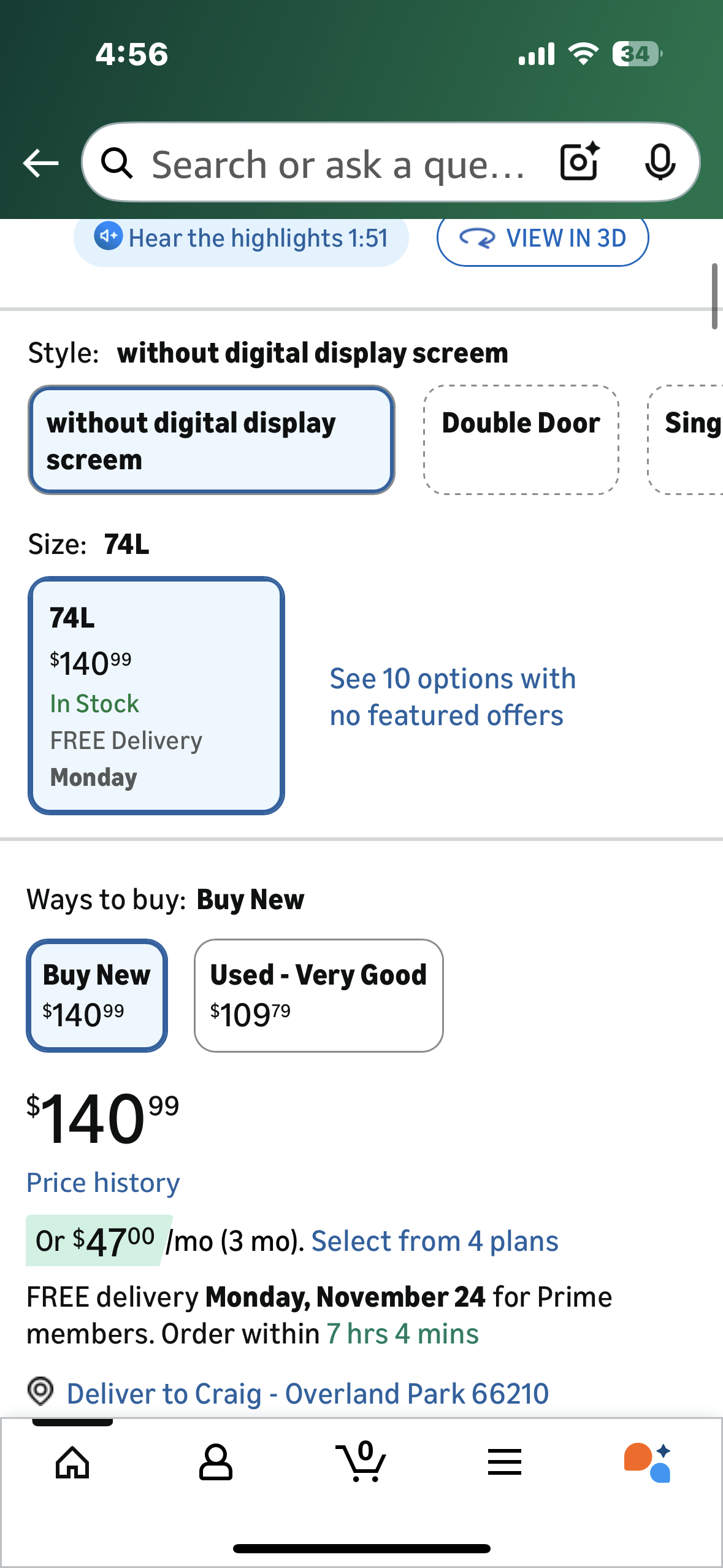The image size is (723, 1568).
Task: Select the Double Door style option
Action: point(521,439)
